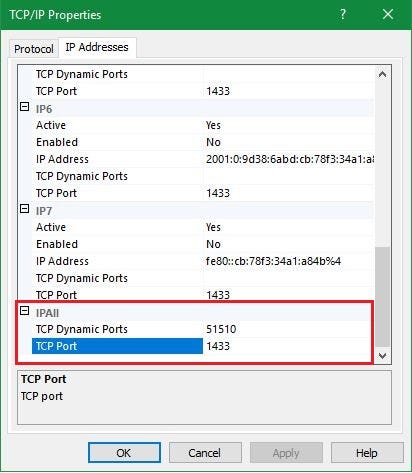The width and height of the screenshot is (412, 473).
Task: Click the IP6 Enabled value No
Action: point(213,142)
